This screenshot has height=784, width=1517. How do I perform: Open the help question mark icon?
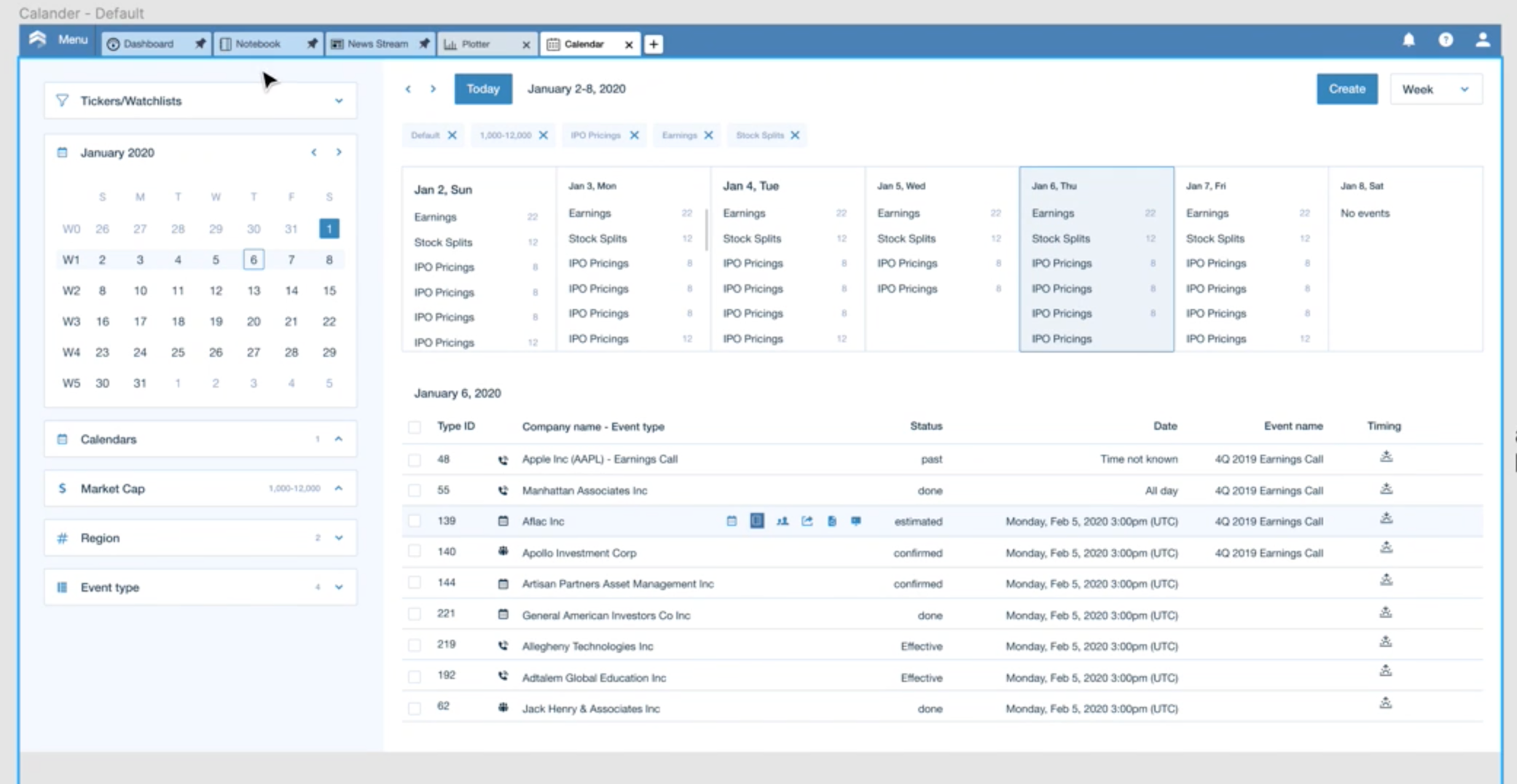point(1446,40)
